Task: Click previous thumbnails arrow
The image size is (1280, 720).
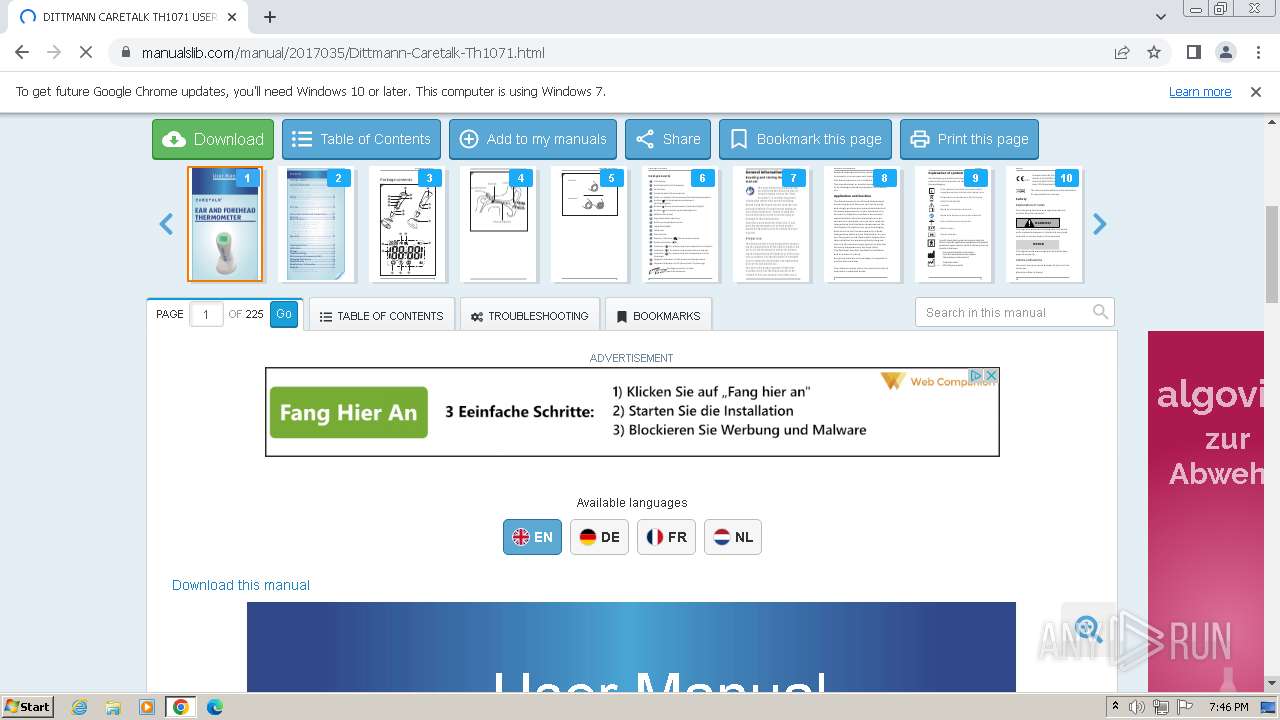Action: tap(167, 224)
